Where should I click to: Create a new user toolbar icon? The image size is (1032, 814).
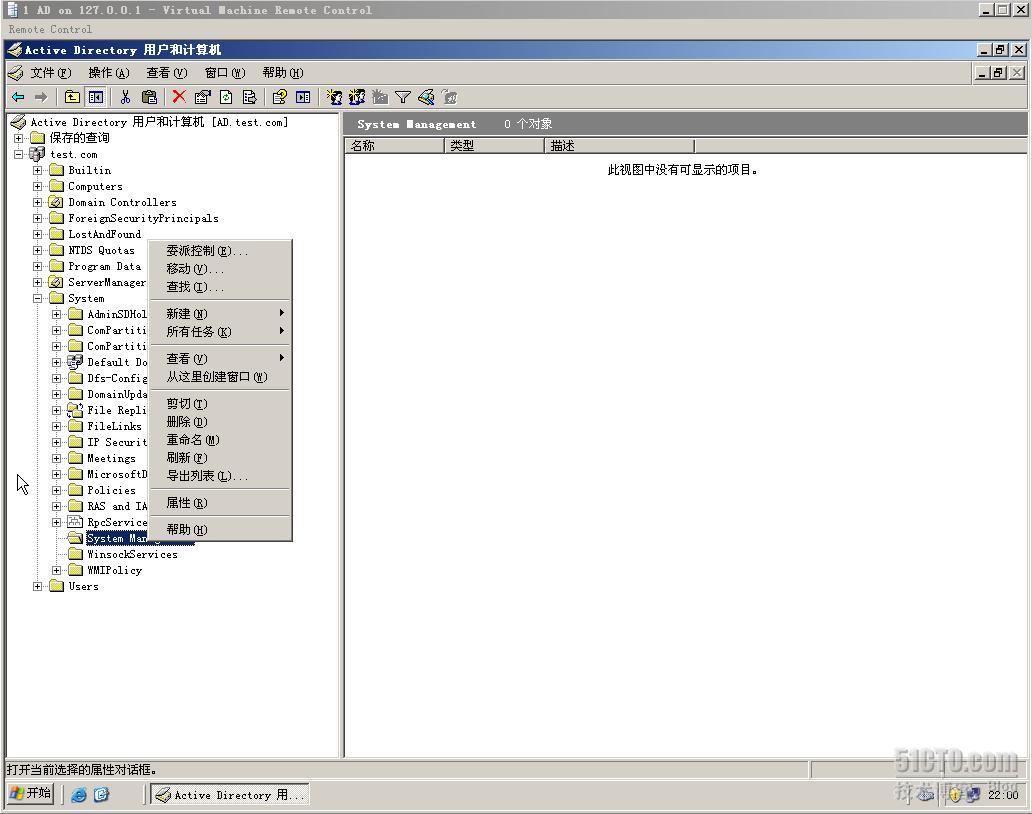coord(334,97)
